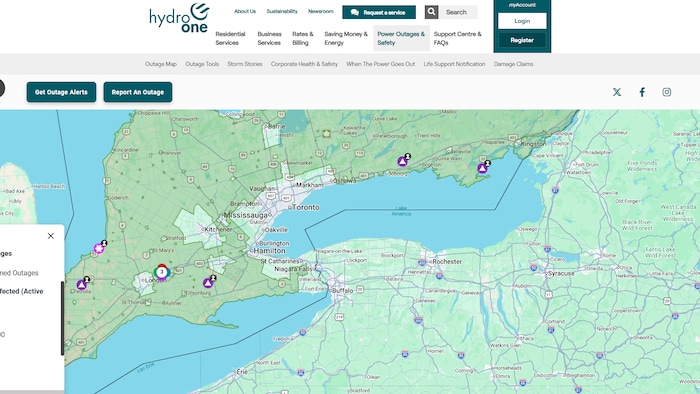Go to Outage Tools tab
This screenshot has width=700, height=394.
coord(202,64)
